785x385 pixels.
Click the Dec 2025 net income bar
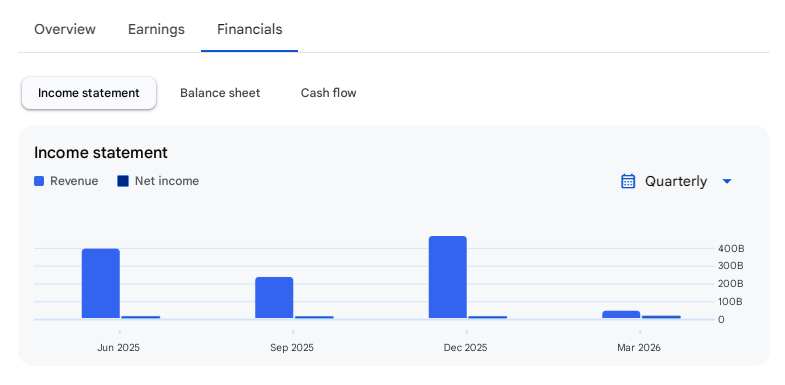pyautogui.click(x=488, y=317)
